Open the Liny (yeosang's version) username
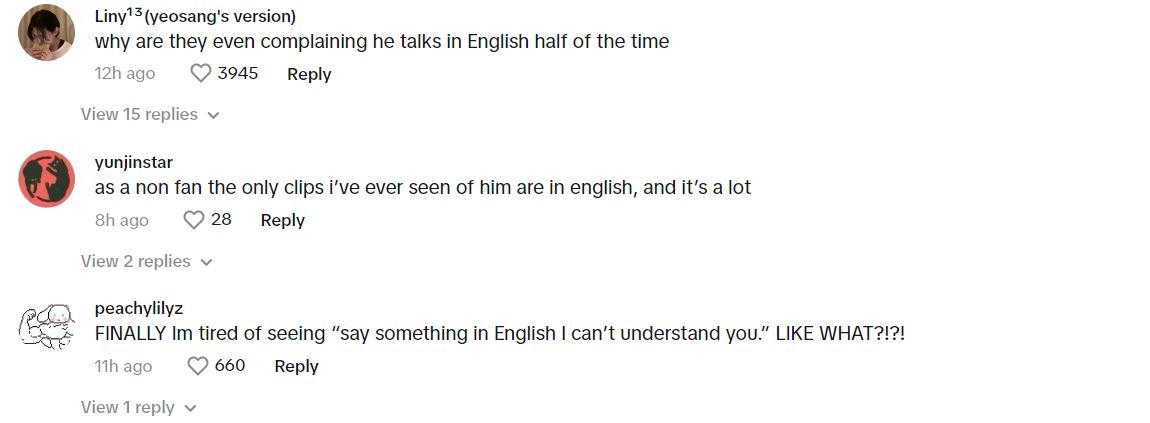The width and height of the screenshot is (1150, 423). click(195, 16)
